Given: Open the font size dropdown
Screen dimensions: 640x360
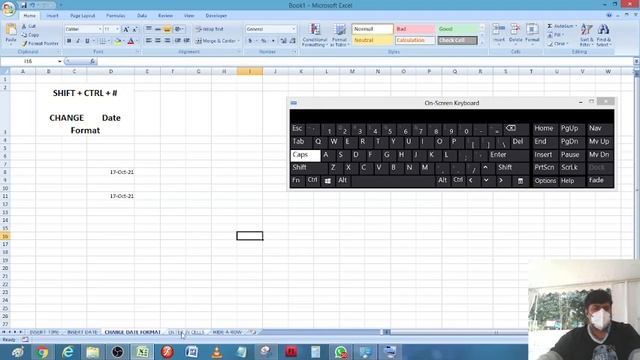Looking at the screenshot, I should (x=118, y=29).
